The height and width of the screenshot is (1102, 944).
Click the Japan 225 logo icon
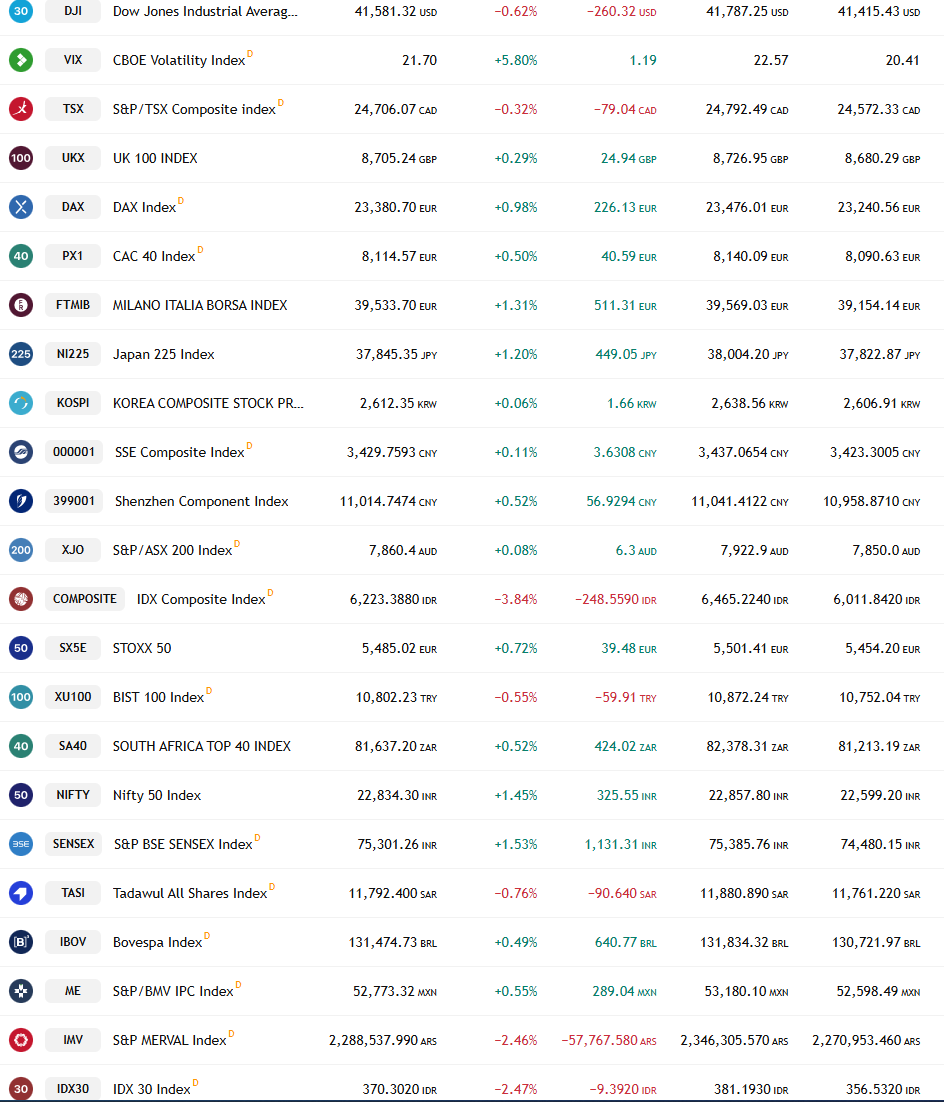[x=21, y=354]
